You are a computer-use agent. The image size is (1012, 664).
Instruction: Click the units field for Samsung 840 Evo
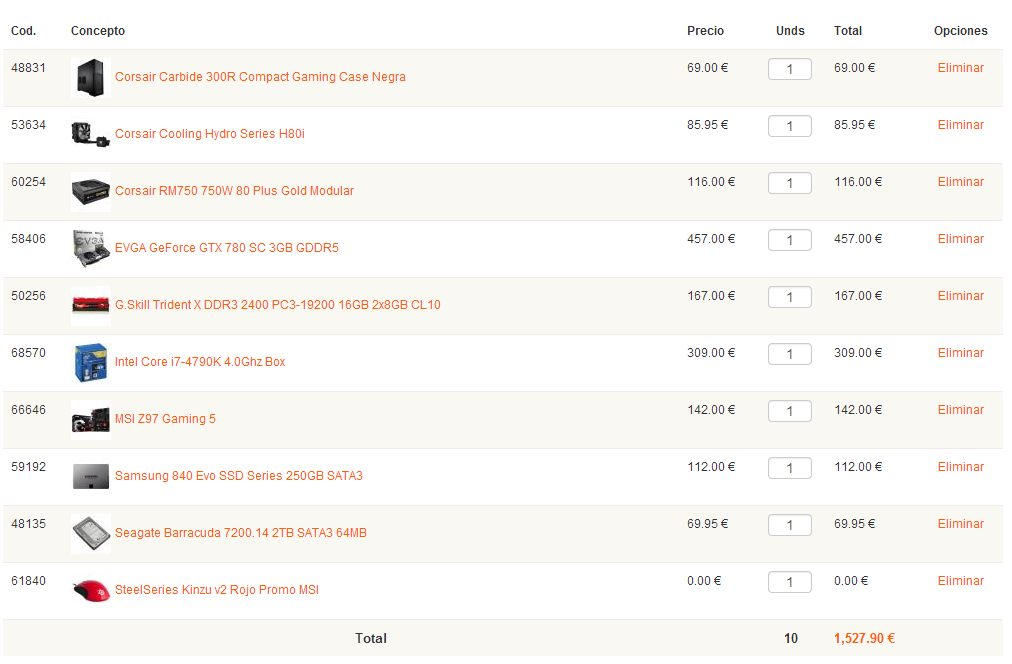coord(789,468)
